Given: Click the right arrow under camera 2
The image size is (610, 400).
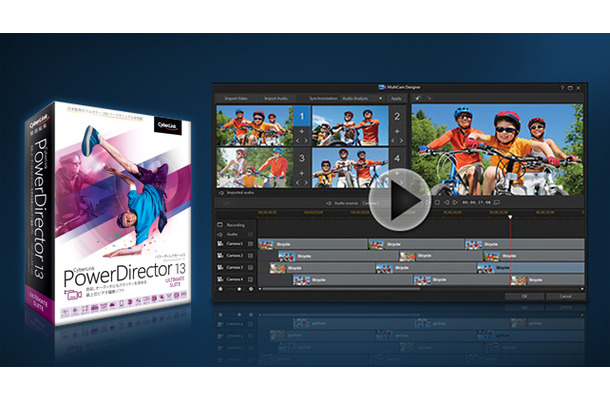Looking at the screenshot, I should tap(401, 140).
